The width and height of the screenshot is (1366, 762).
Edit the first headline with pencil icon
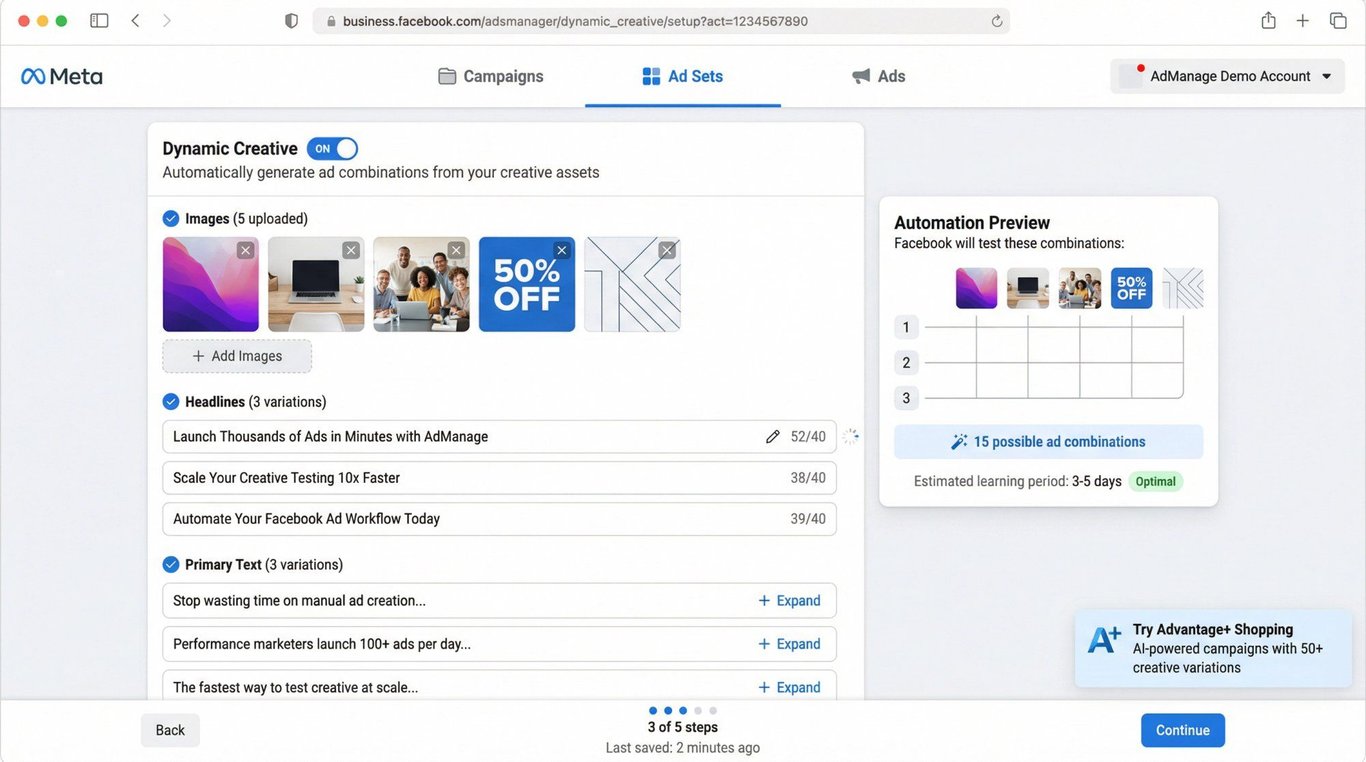772,437
